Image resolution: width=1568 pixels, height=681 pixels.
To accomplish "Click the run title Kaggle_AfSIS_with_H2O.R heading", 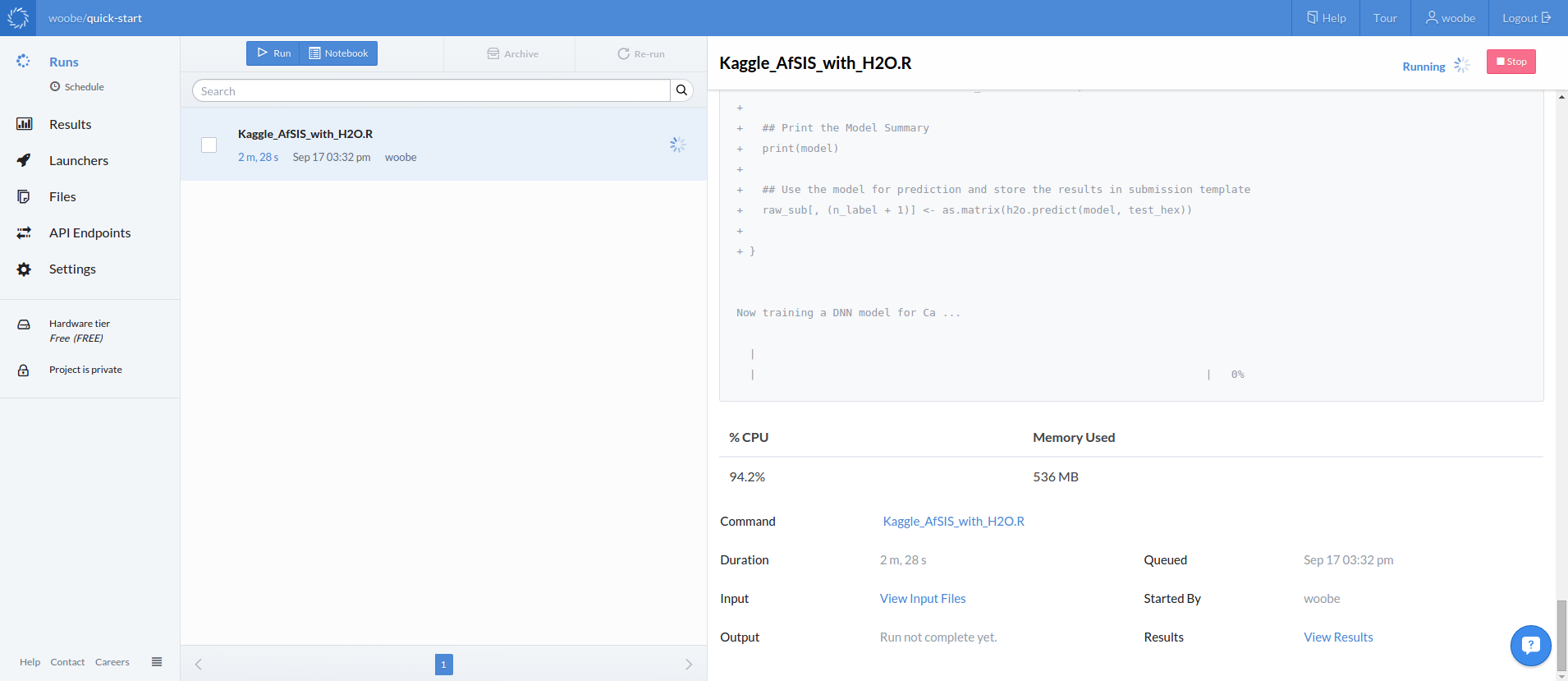I will [x=815, y=63].
